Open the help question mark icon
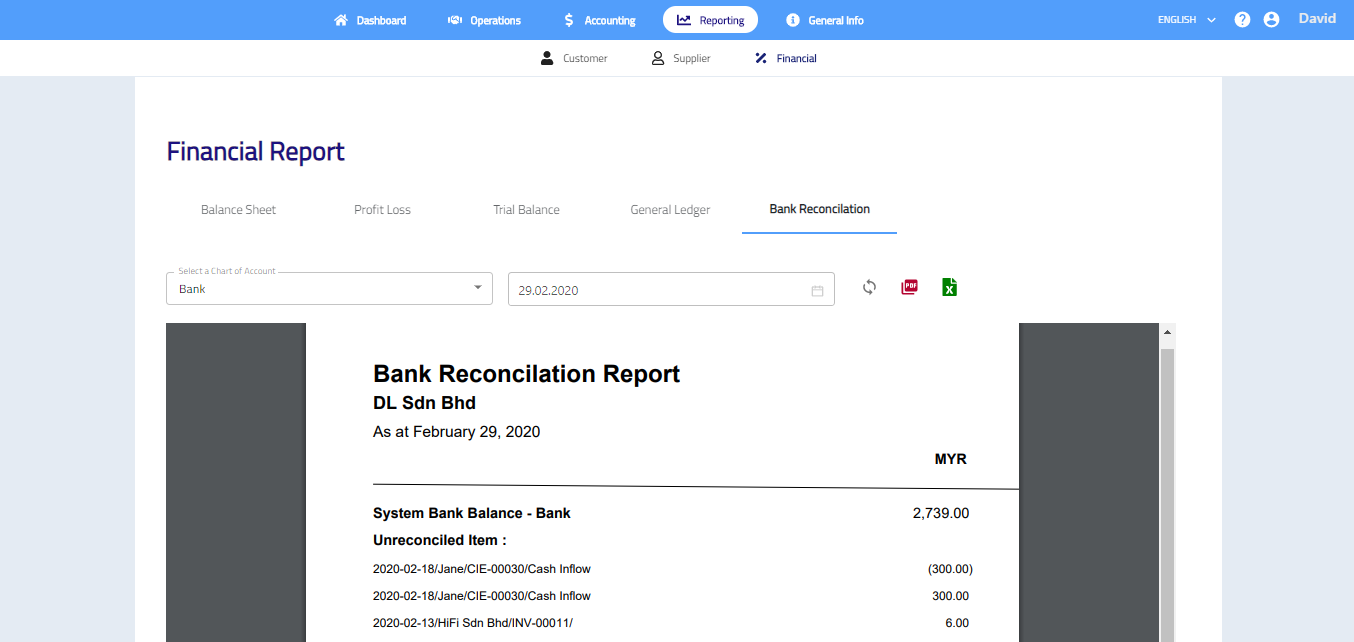The height and width of the screenshot is (642, 1354). coord(1242,20)
